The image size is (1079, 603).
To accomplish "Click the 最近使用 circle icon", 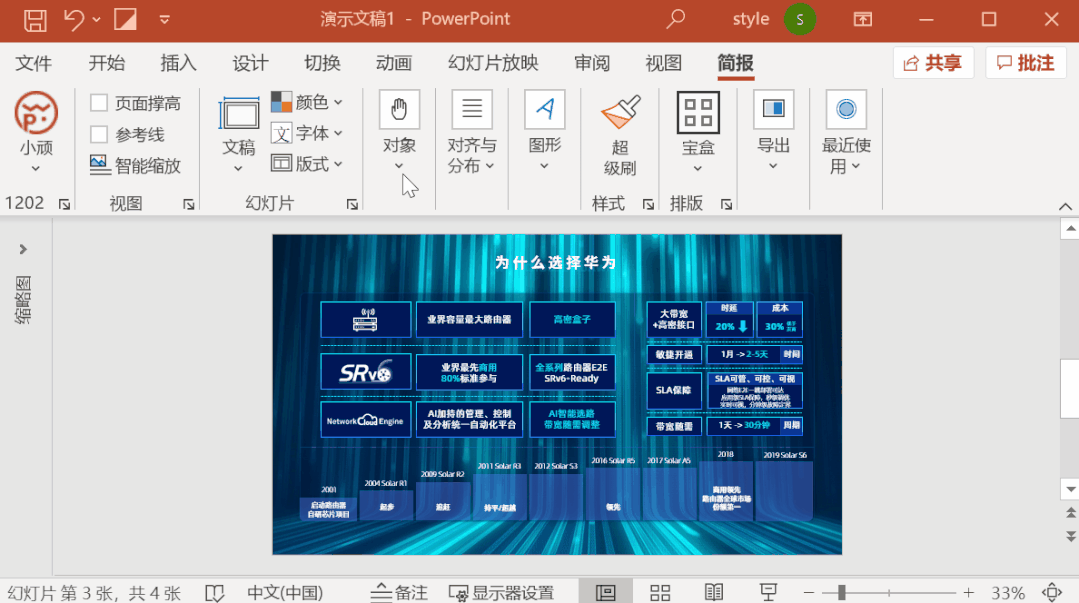I will 846,109.
